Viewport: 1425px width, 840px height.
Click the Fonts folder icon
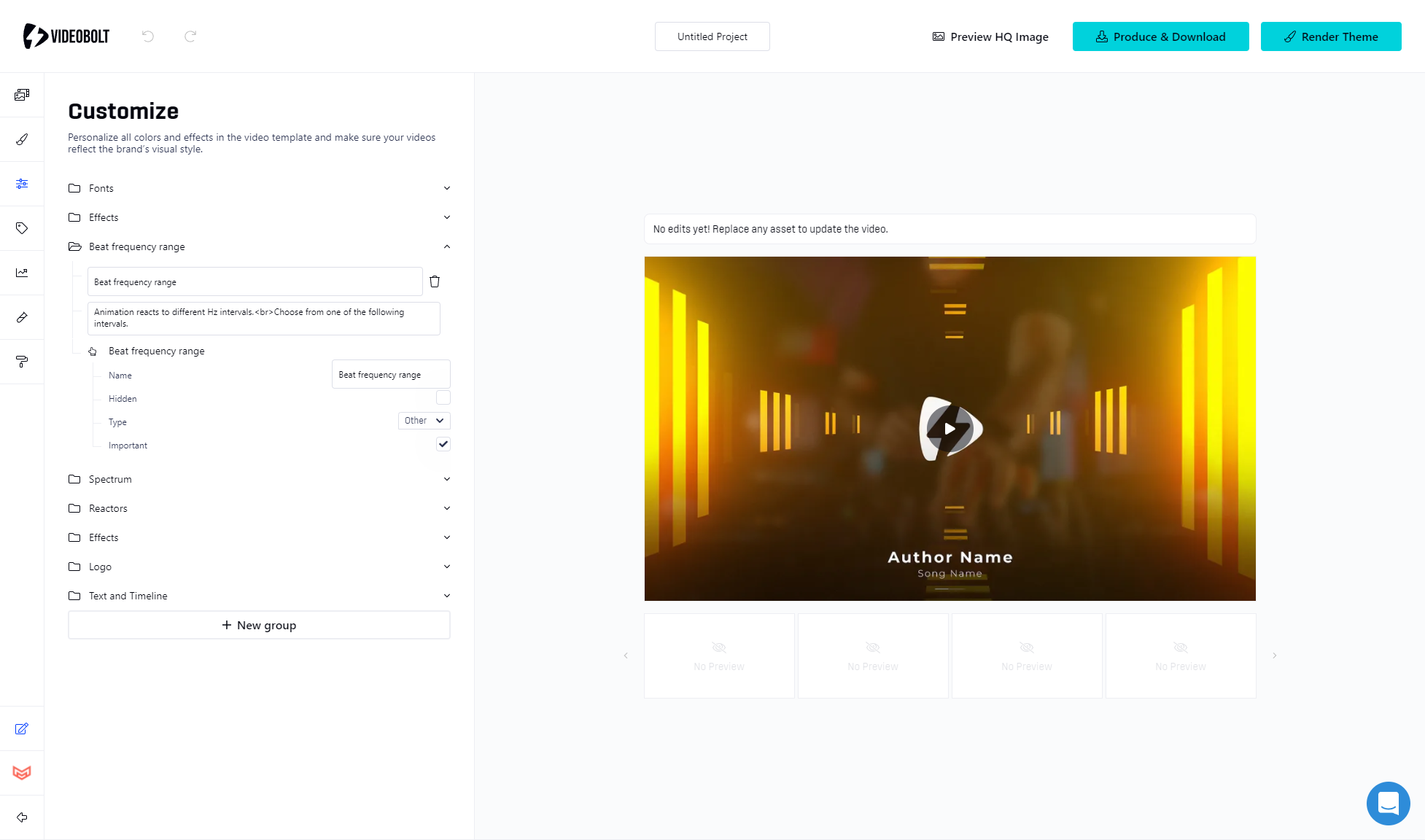click(x=74, y=188)
